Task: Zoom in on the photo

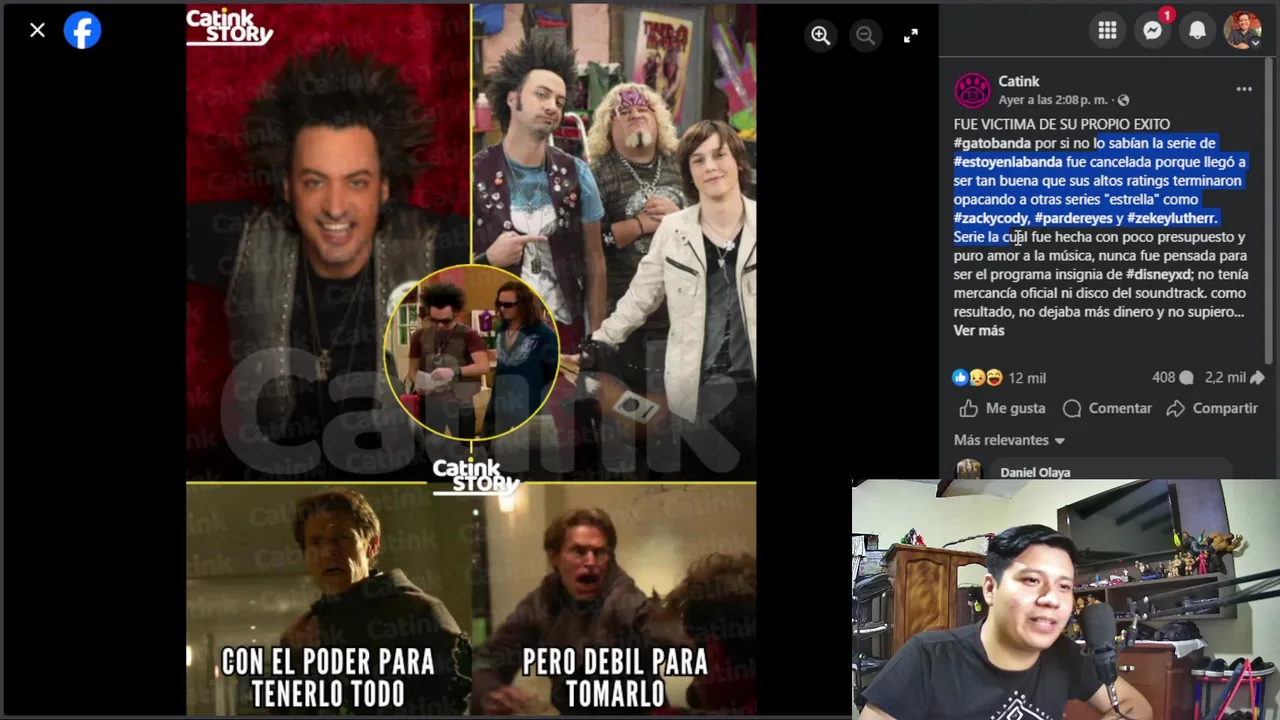Action: point(821,36)
